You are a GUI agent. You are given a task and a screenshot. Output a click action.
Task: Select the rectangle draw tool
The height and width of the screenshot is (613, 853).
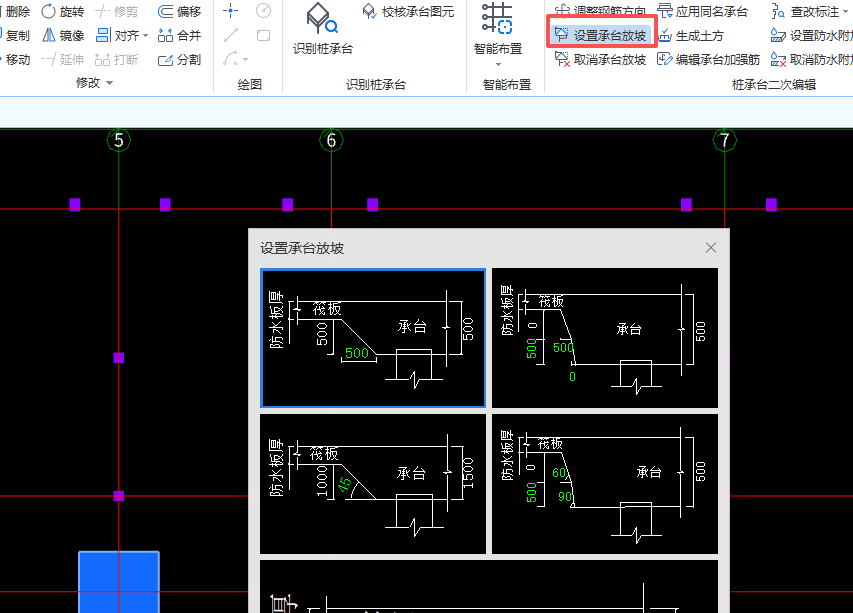(263, 35)
